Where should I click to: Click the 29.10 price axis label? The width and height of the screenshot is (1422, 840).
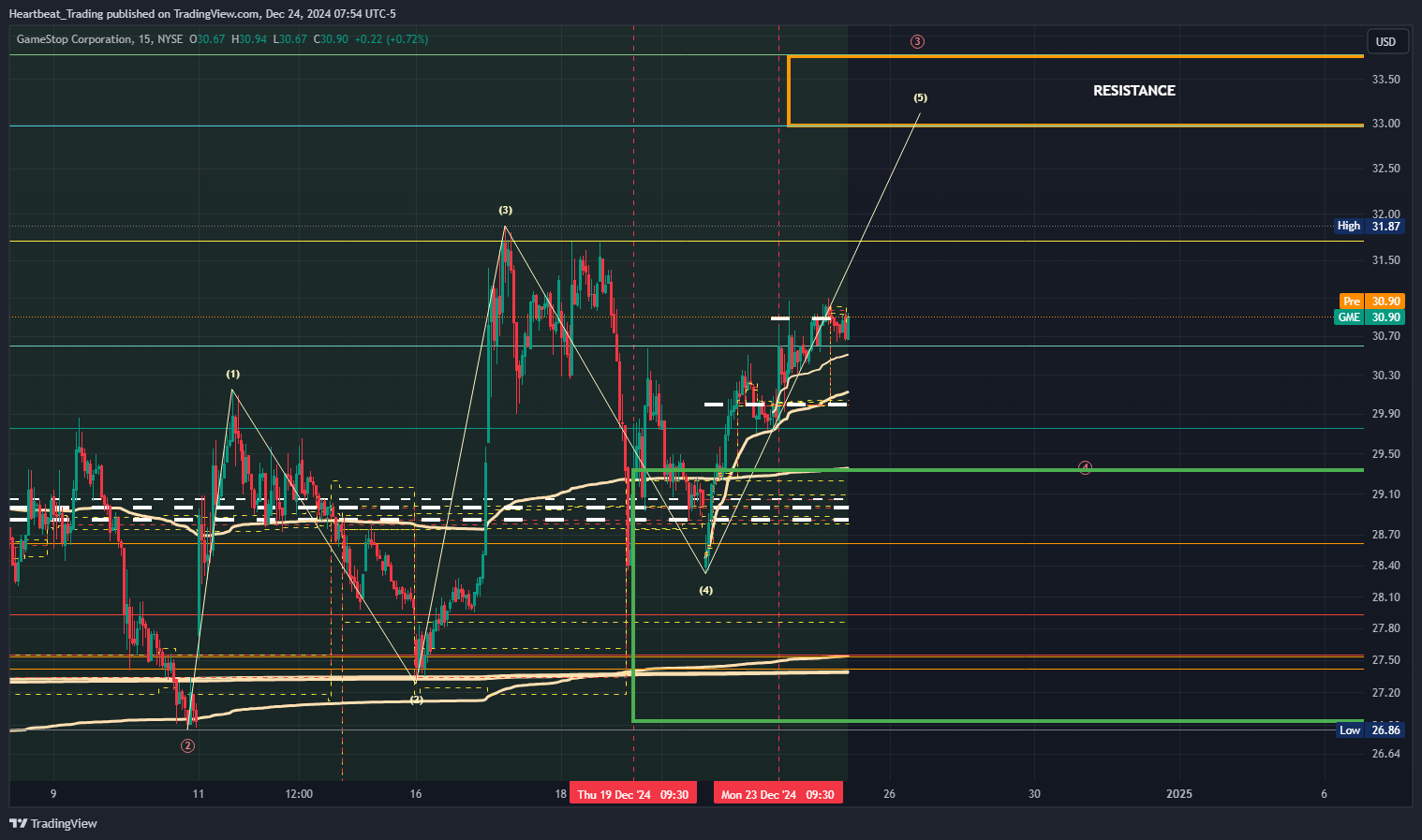pyautogui.click(x=1385, y=494)
